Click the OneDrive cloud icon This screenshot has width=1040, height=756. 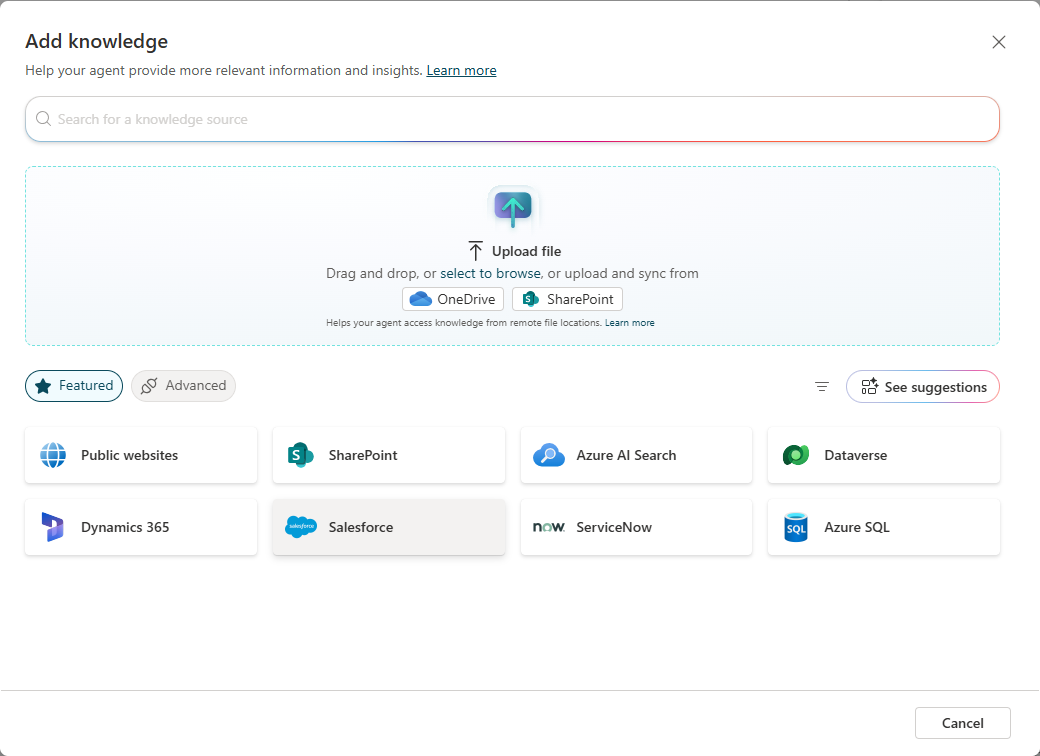coord(421,299)
